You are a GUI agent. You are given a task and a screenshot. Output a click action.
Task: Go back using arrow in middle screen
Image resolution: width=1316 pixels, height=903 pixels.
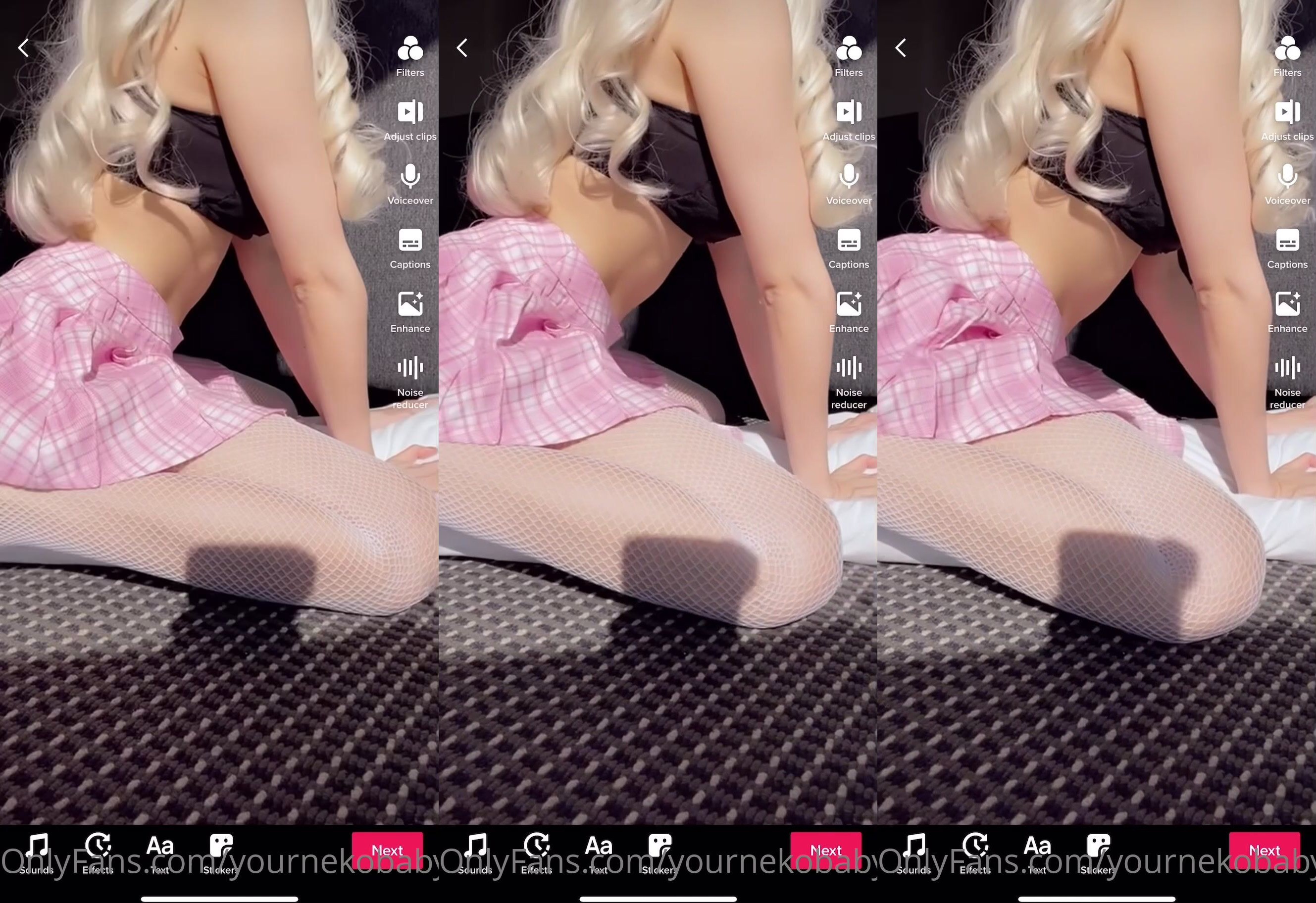point(462,48)
